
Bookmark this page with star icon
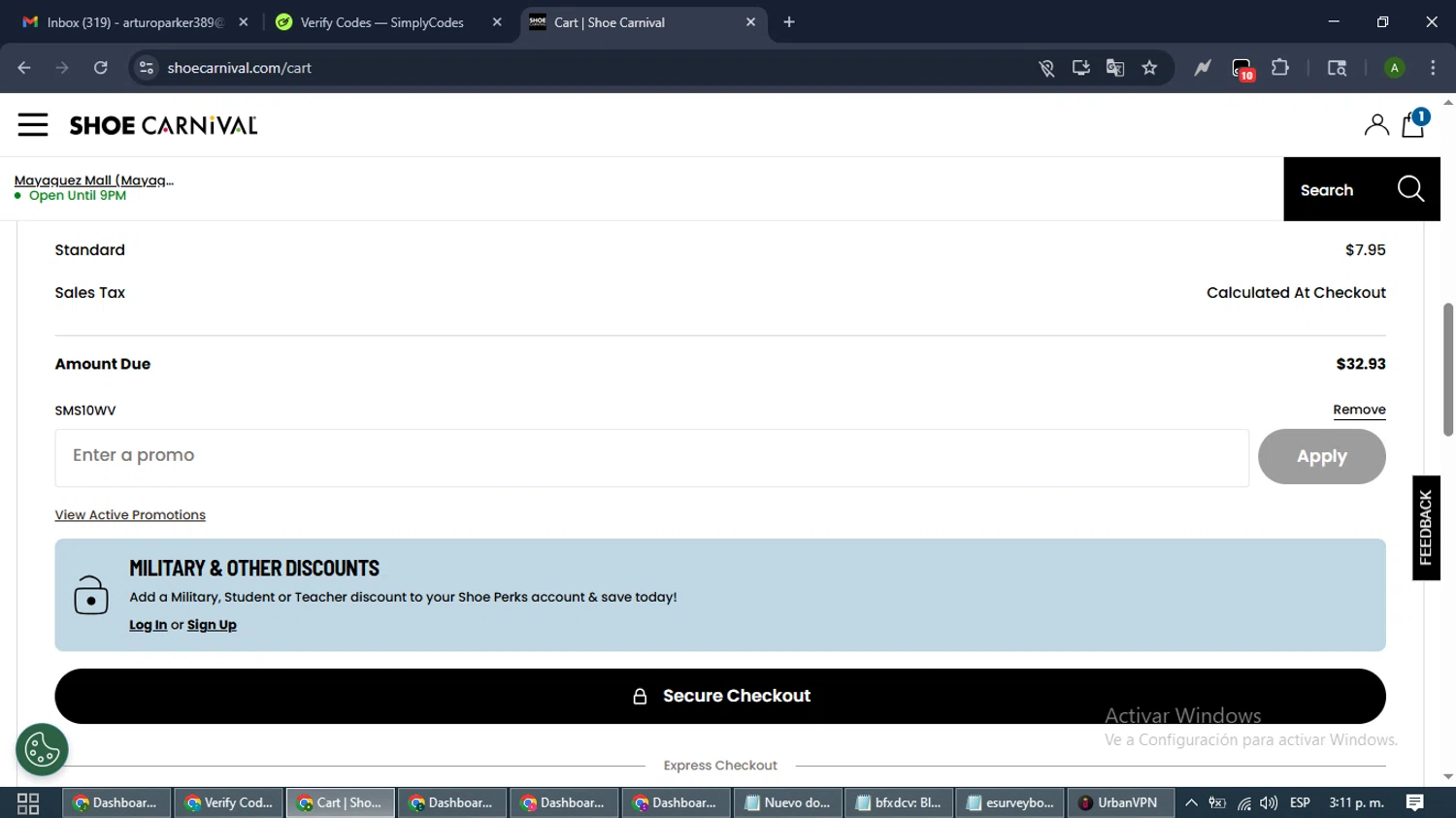tap(1149, 68)
